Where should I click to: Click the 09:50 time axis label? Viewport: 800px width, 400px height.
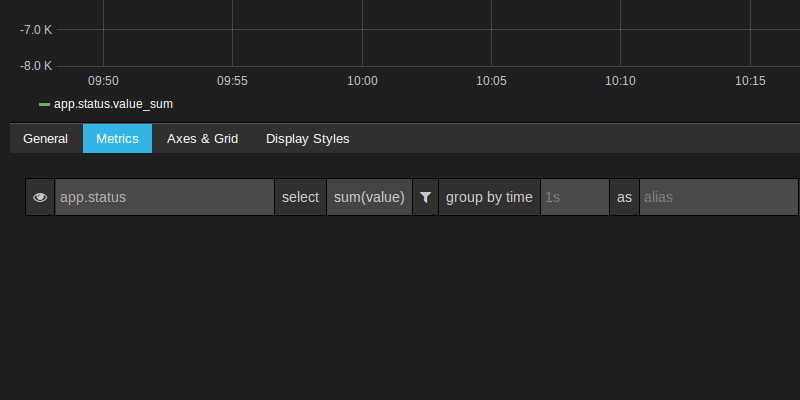coord(103,81)
